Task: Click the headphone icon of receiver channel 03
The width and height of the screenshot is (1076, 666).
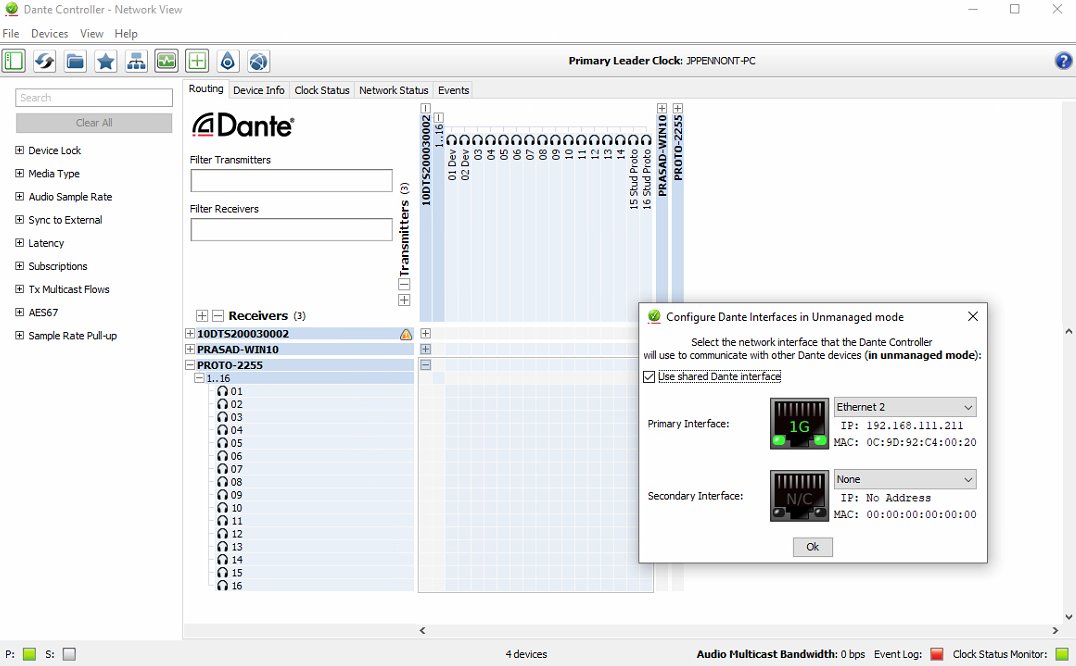Action: pyautogui.click(x=222, y=418)
